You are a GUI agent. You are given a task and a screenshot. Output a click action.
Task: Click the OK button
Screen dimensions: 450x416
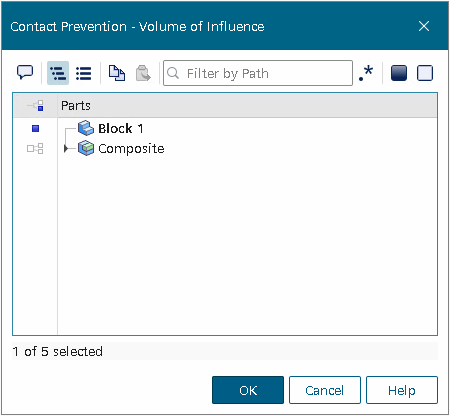tap(248, 390)
